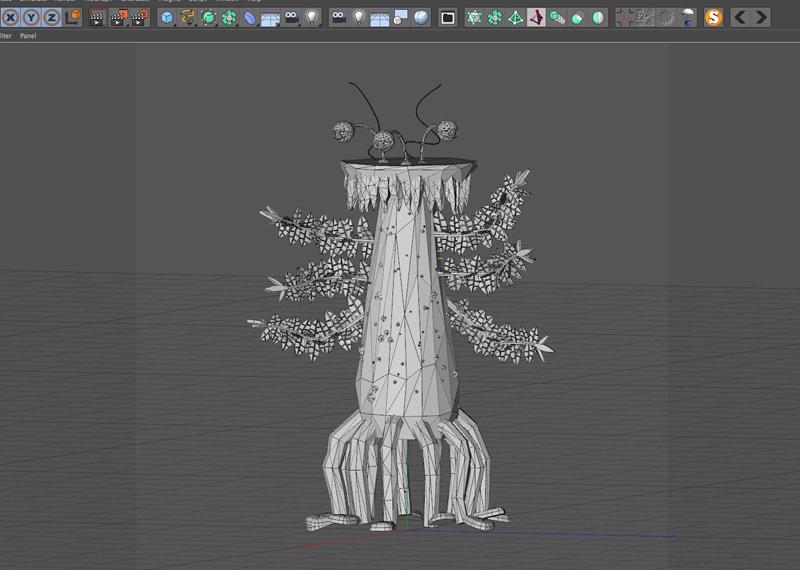This screenshot has height=570, width=800.
Task: Click the greyed-out shapes icon
Action: pyautogui.click(x=645, y=18)
